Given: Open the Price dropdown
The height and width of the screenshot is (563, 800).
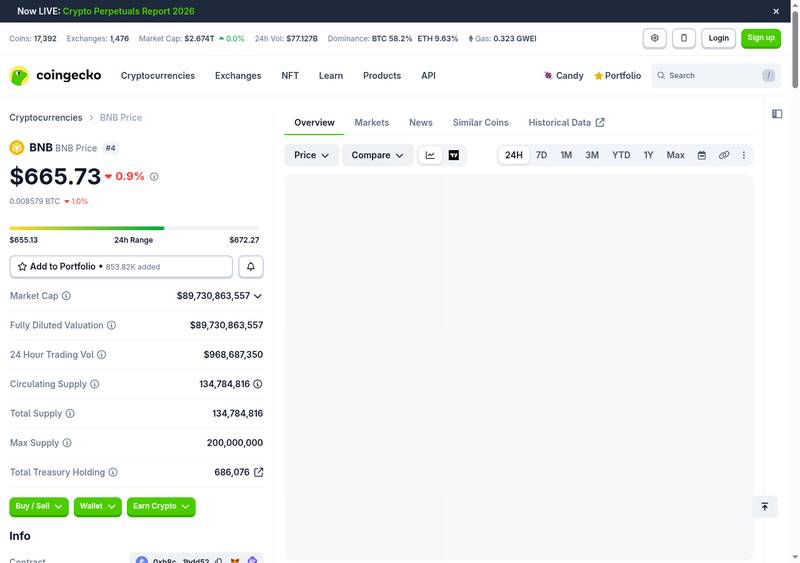Looking at the screenshot, I should tap(311, 155).
